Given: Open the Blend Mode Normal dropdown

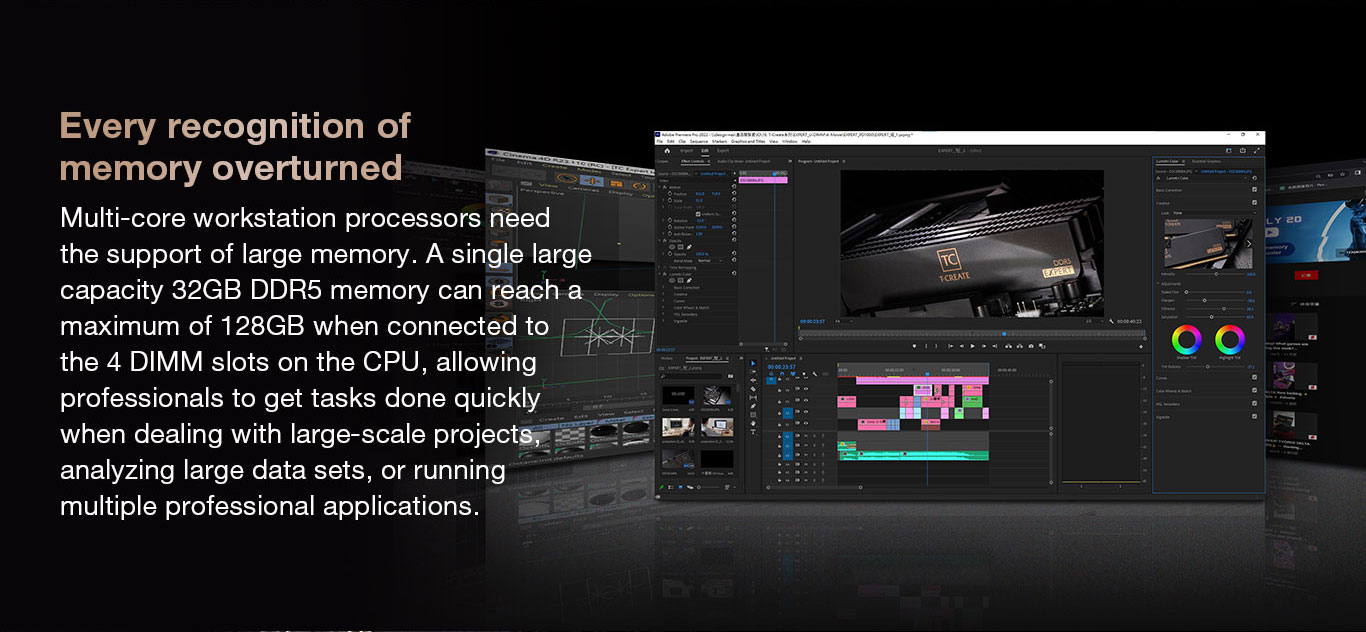Looking at the screenshot, I should (710, 261).
